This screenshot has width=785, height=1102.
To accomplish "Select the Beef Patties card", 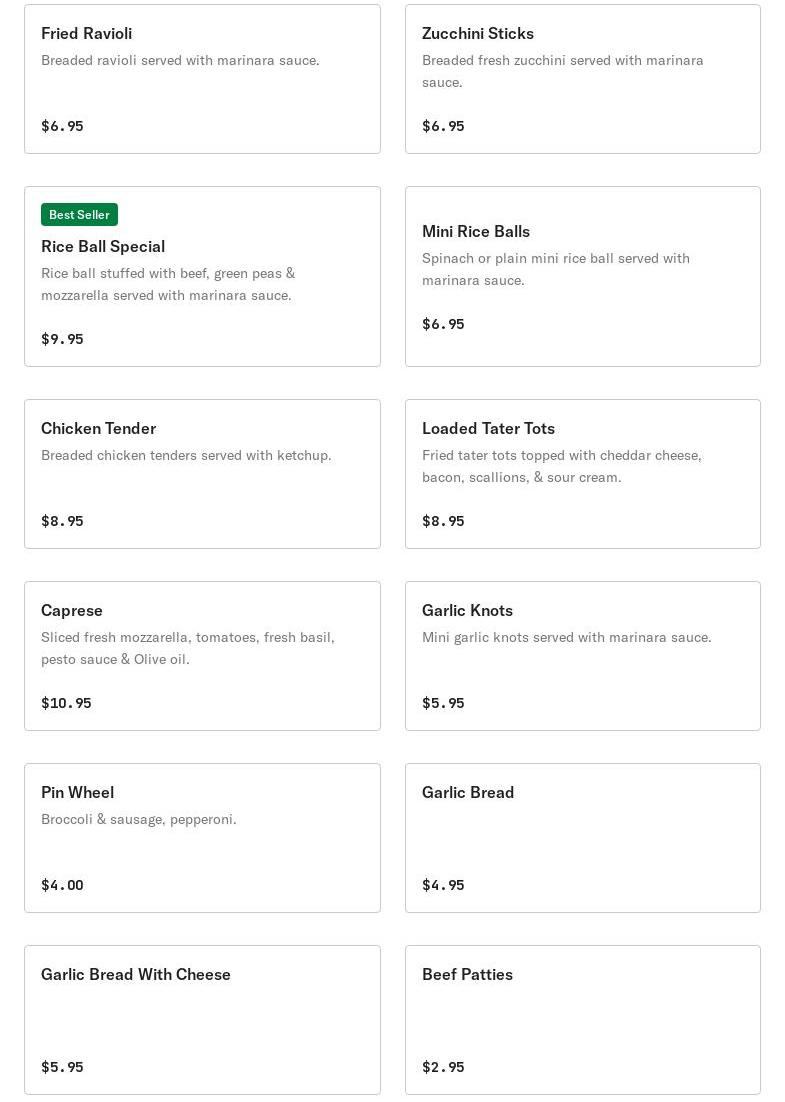I will [x=583, y=1020].
